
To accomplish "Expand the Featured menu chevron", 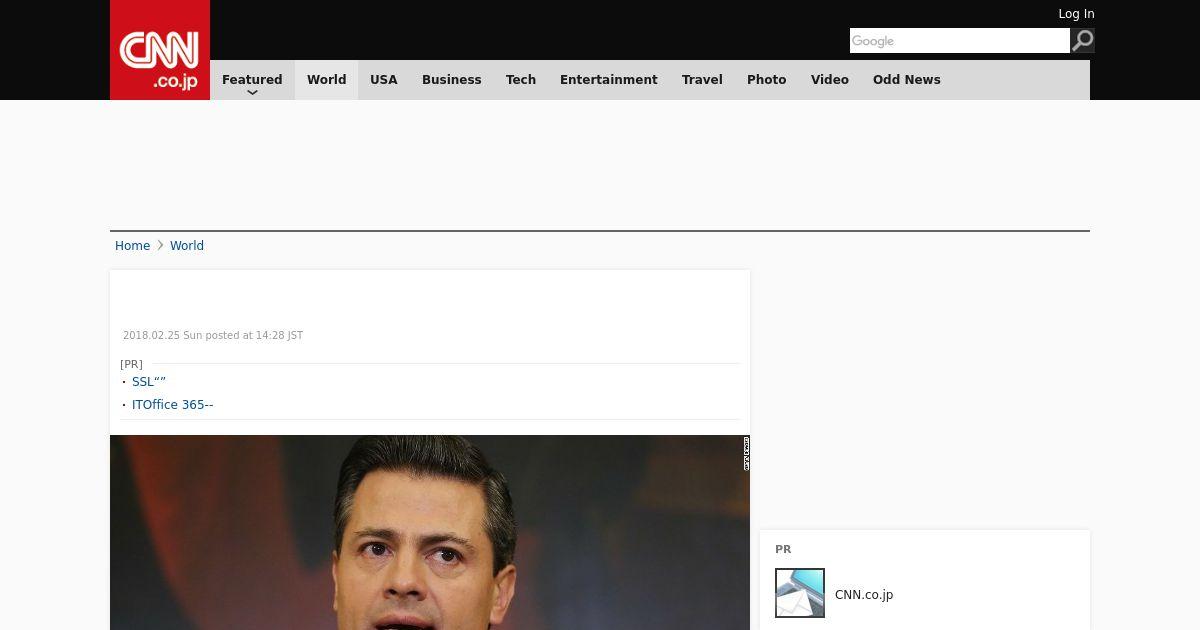I will tap(252, 92).
